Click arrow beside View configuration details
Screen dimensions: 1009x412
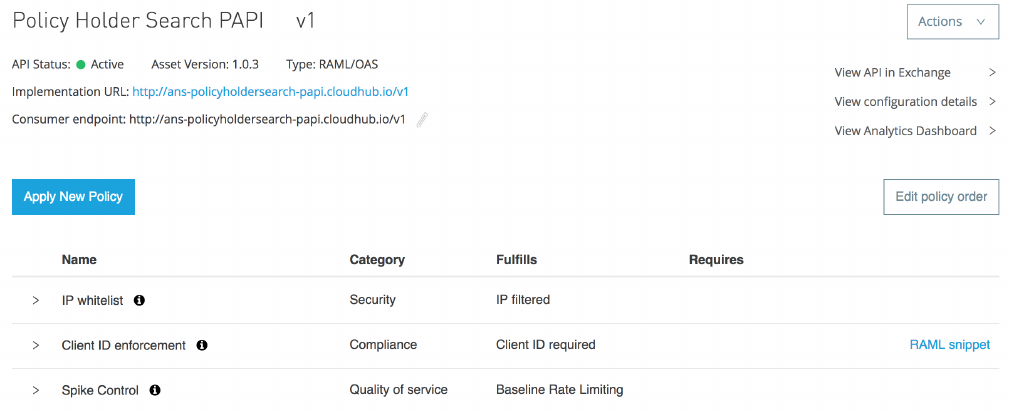pos(992,101)
